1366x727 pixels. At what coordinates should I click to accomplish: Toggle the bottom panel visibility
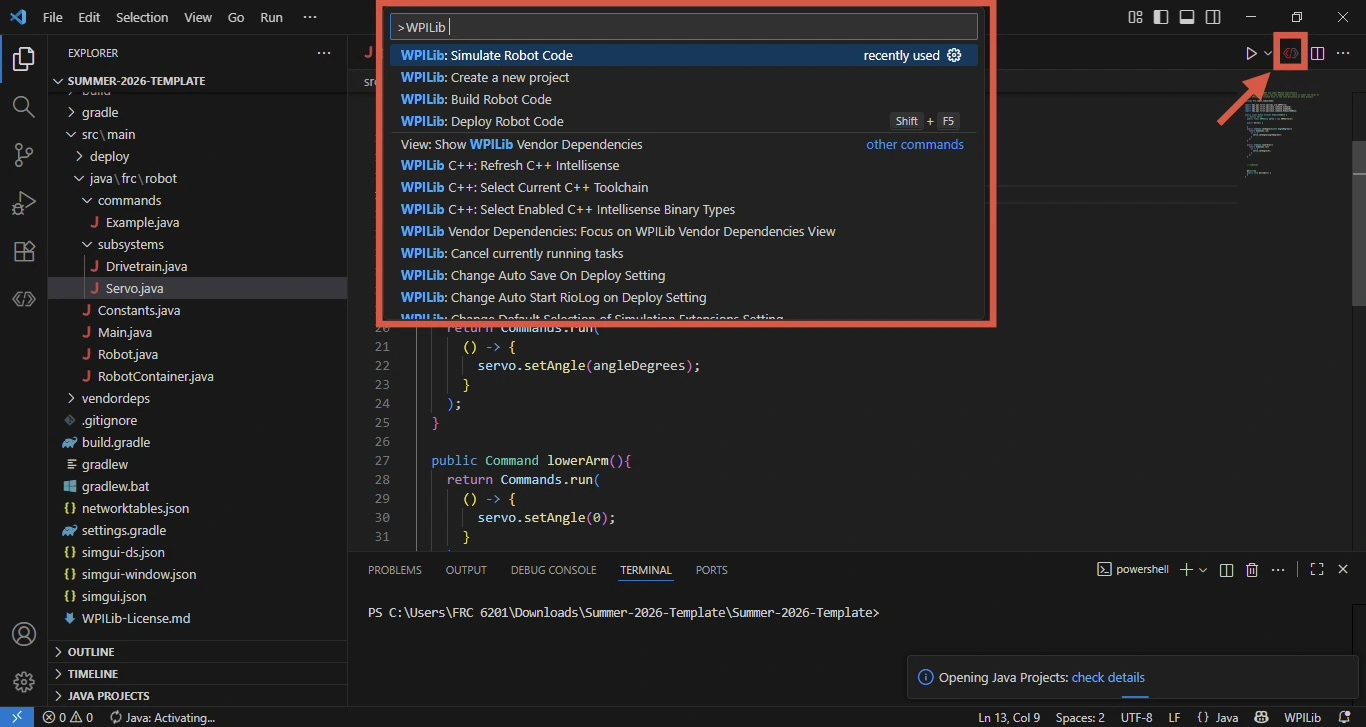coord(1187,17)
